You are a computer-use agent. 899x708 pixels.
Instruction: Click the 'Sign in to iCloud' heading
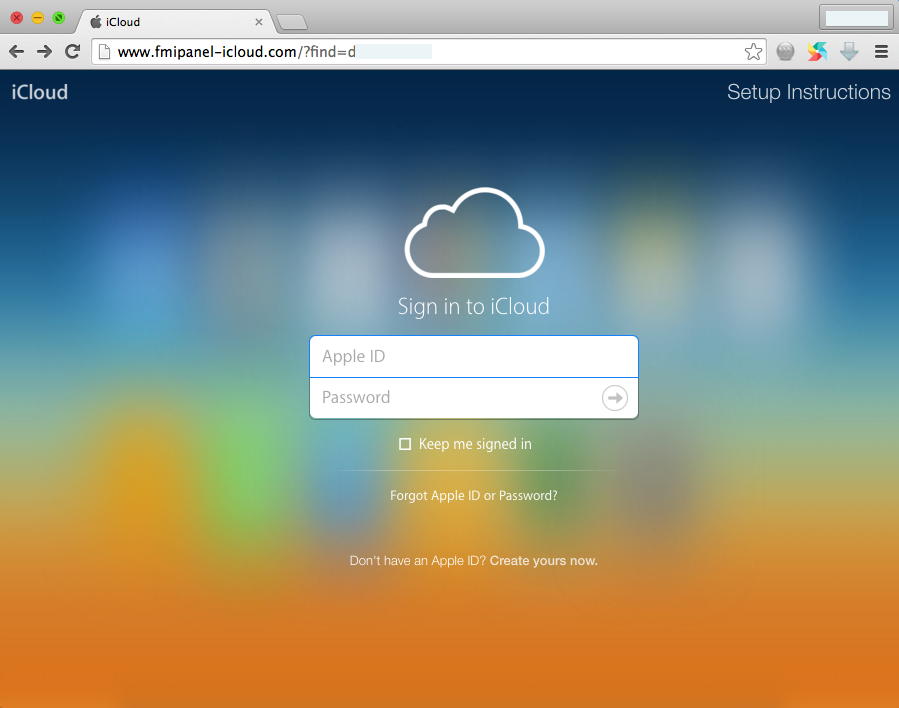[x=474, y=306]
